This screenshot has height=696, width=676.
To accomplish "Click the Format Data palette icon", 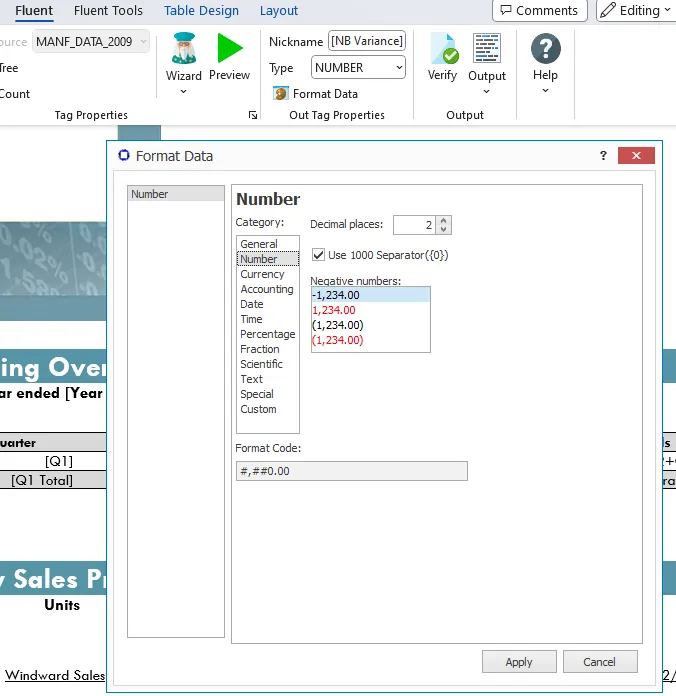I will 281,94.
